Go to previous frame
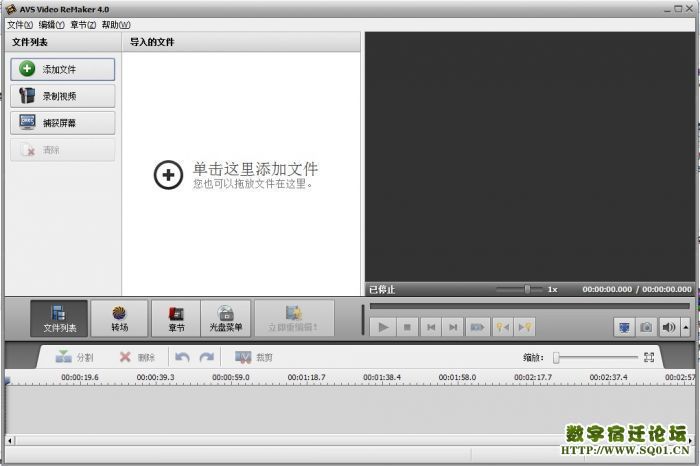The width and height of the screenshot is (700, 466). [x=431, y=327]
